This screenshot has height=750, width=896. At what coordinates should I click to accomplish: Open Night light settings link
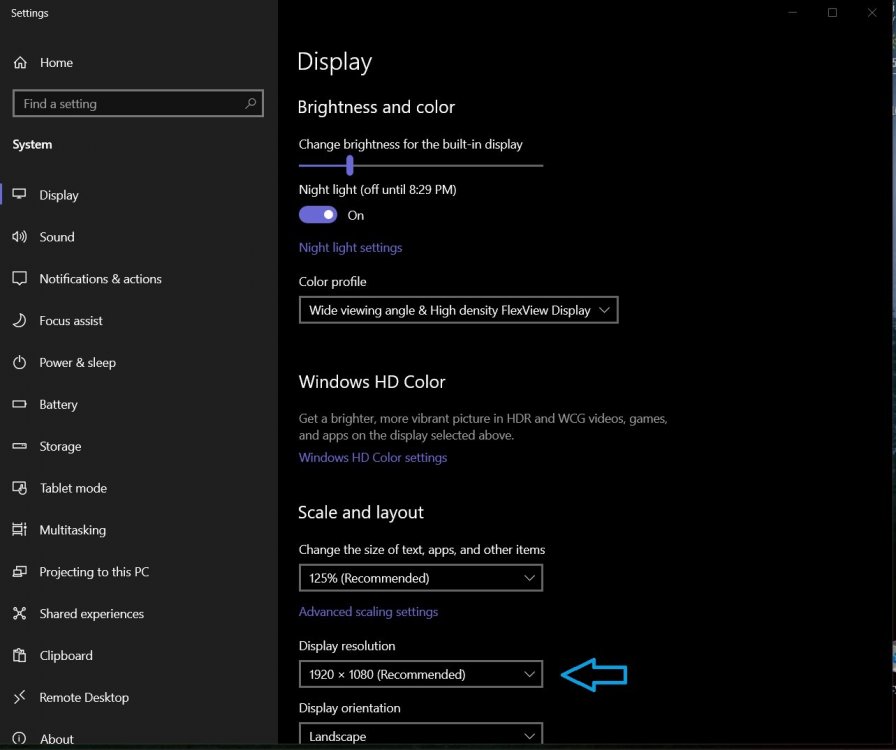pyautogui.click(x=350, y=248)
